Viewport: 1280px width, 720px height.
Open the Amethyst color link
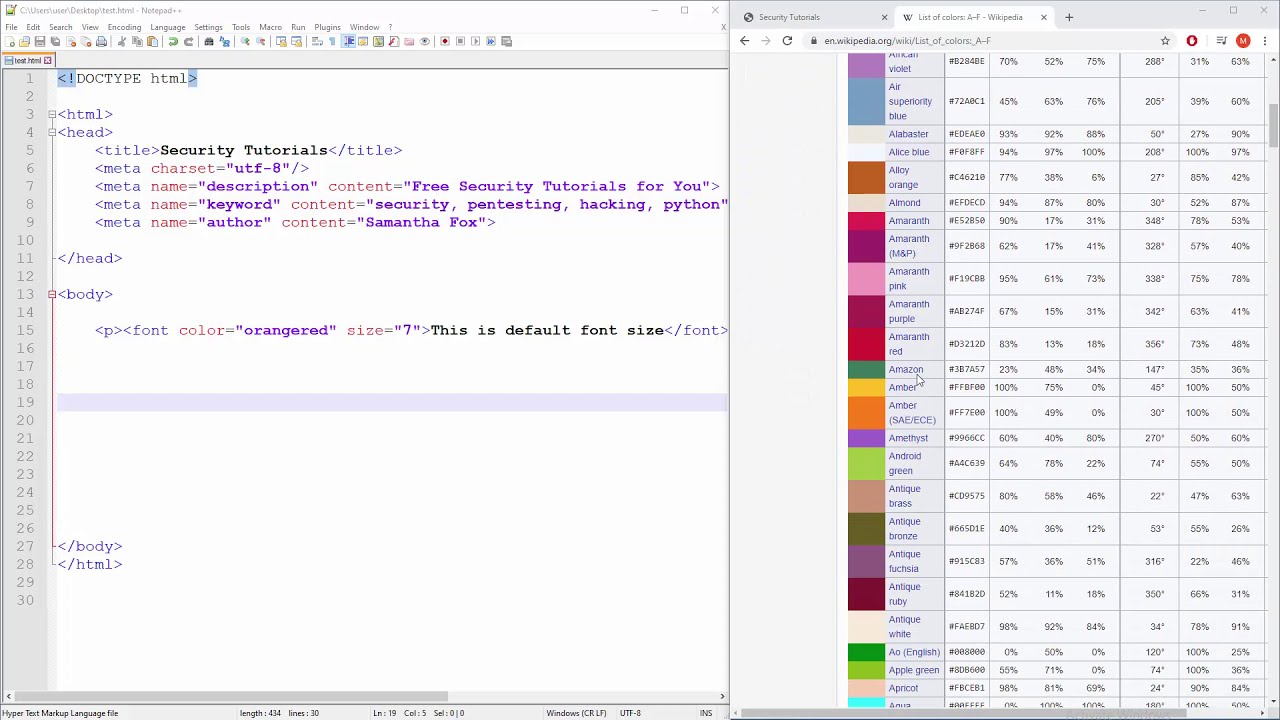click(908, 438)
